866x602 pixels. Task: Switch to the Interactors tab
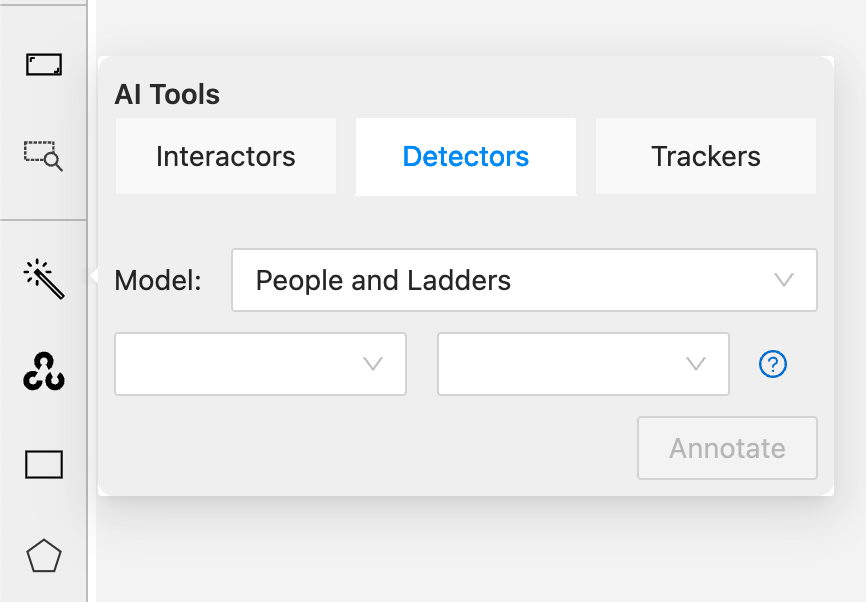[226, 156]
